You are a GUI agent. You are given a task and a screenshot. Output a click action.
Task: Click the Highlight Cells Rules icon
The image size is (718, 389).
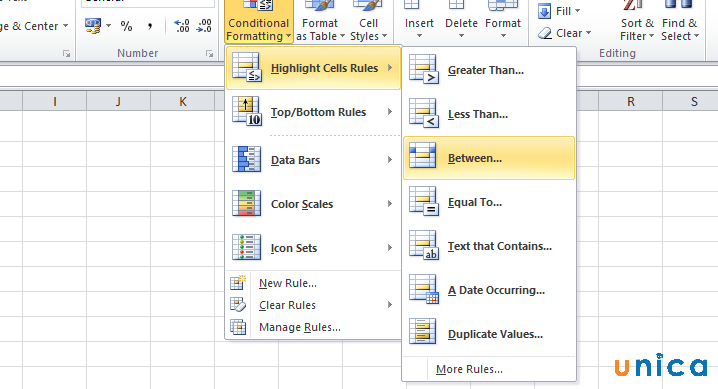click(247, 67)
